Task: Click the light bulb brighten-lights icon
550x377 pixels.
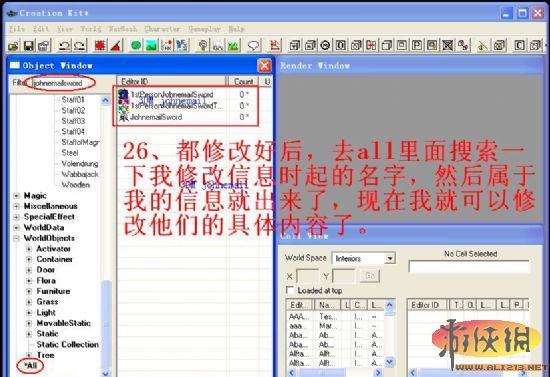Action: tap(203, 46)
